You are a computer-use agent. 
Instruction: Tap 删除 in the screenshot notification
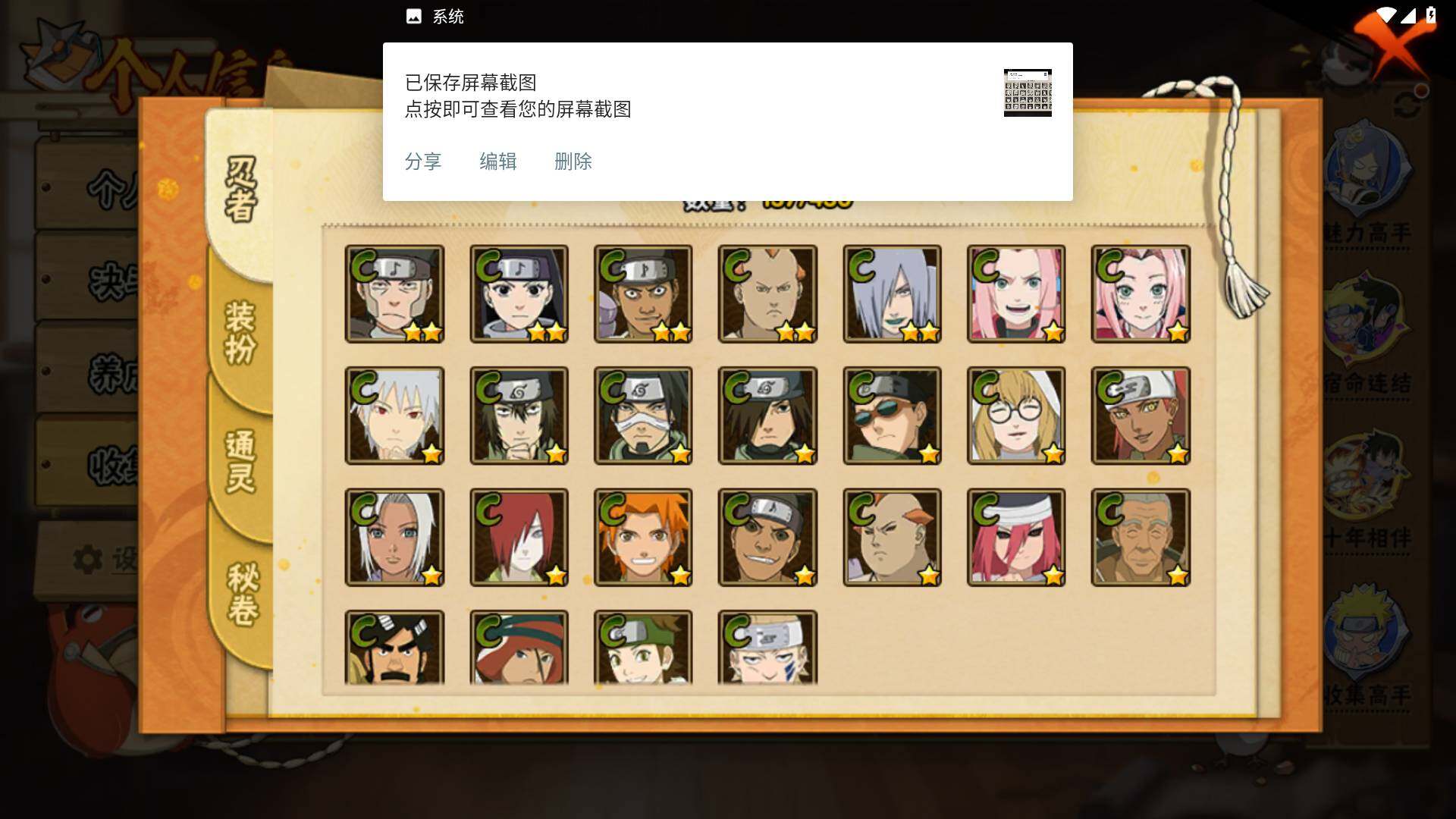pos(573,162)
